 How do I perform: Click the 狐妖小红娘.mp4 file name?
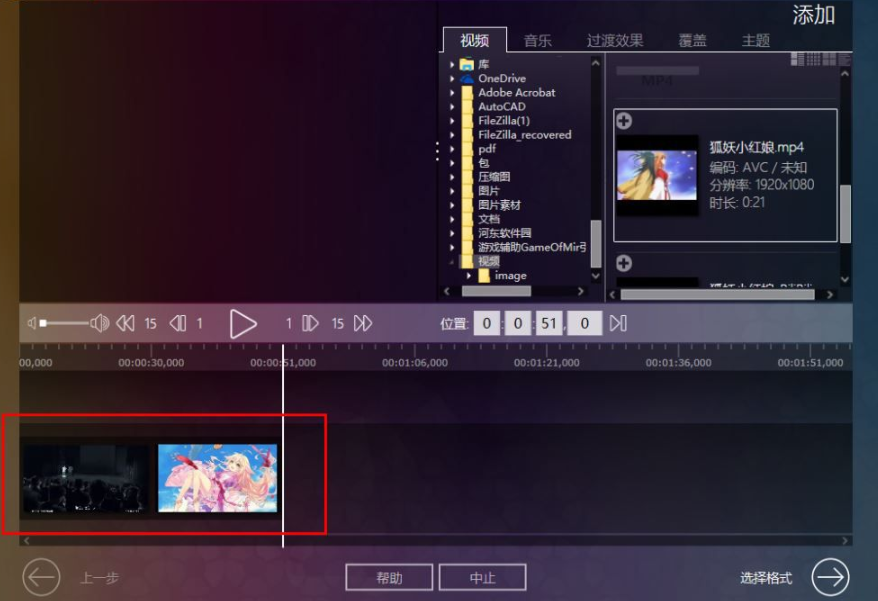pos(756,147)
